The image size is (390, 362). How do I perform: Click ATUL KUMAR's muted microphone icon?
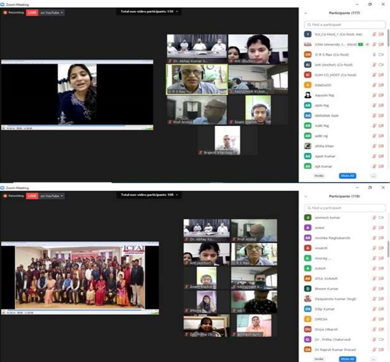374,278
